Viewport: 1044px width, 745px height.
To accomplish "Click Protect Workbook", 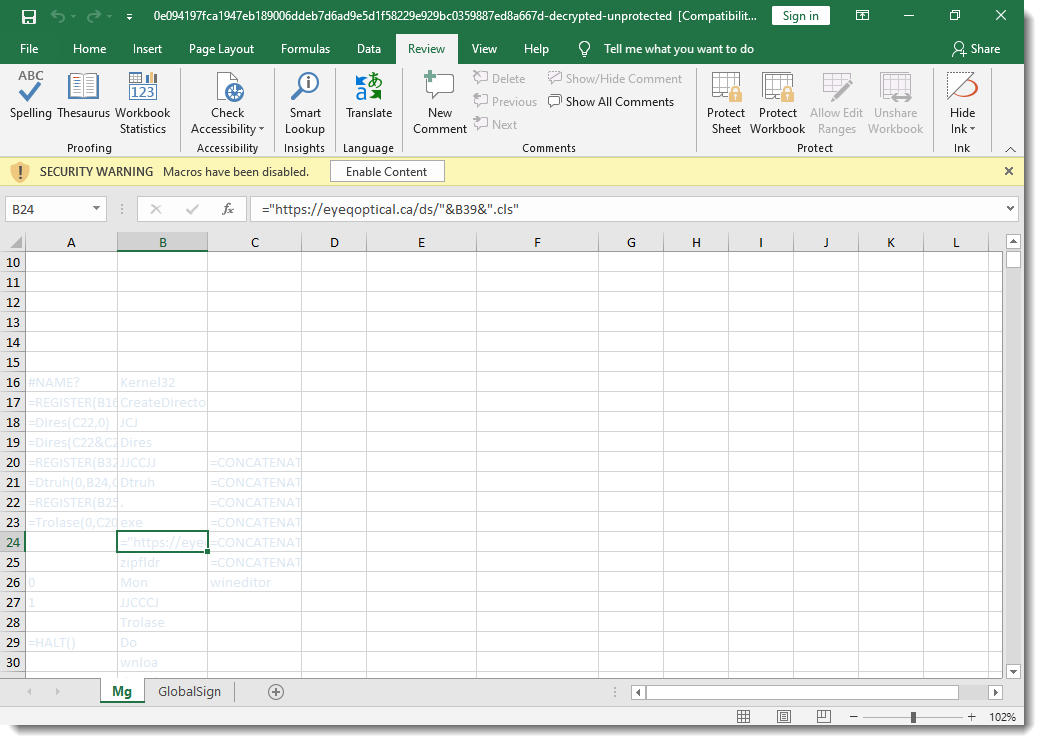I will coord(777,103).
